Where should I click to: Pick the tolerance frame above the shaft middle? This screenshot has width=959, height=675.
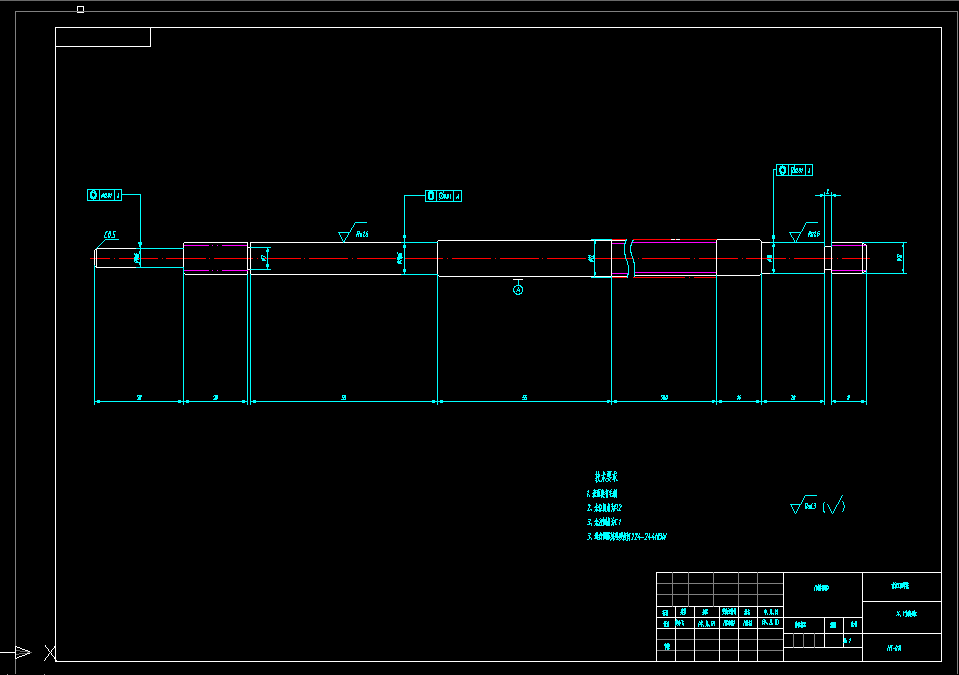coord(443,196)
